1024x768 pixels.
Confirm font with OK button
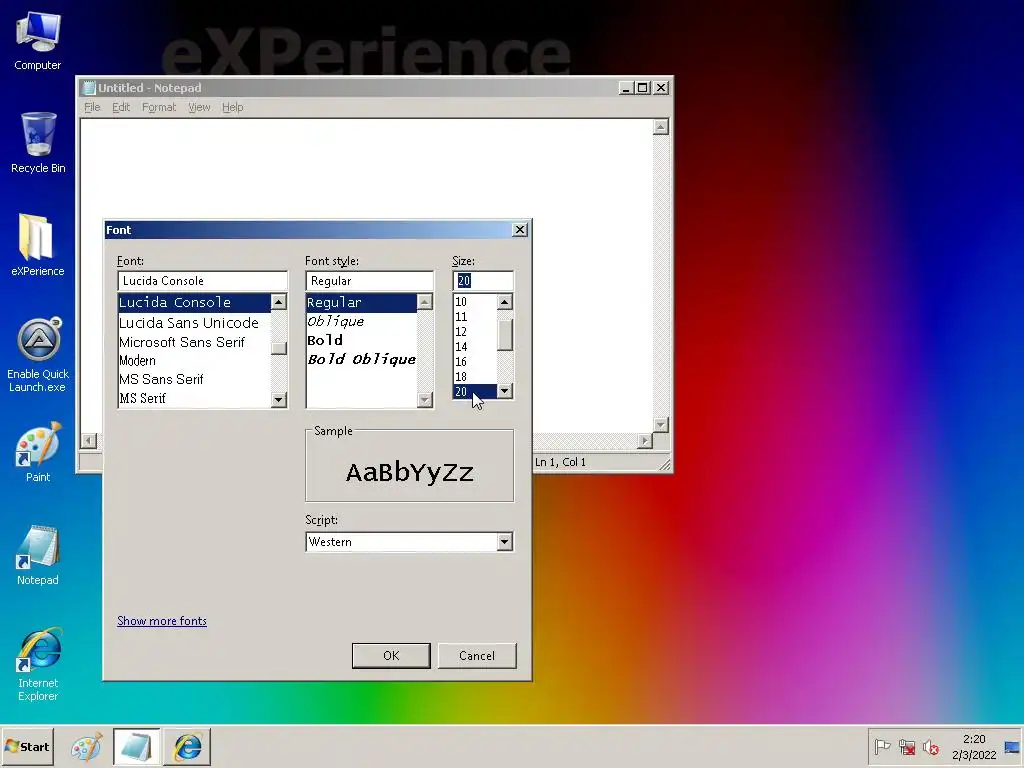click(x=391, y=656)
